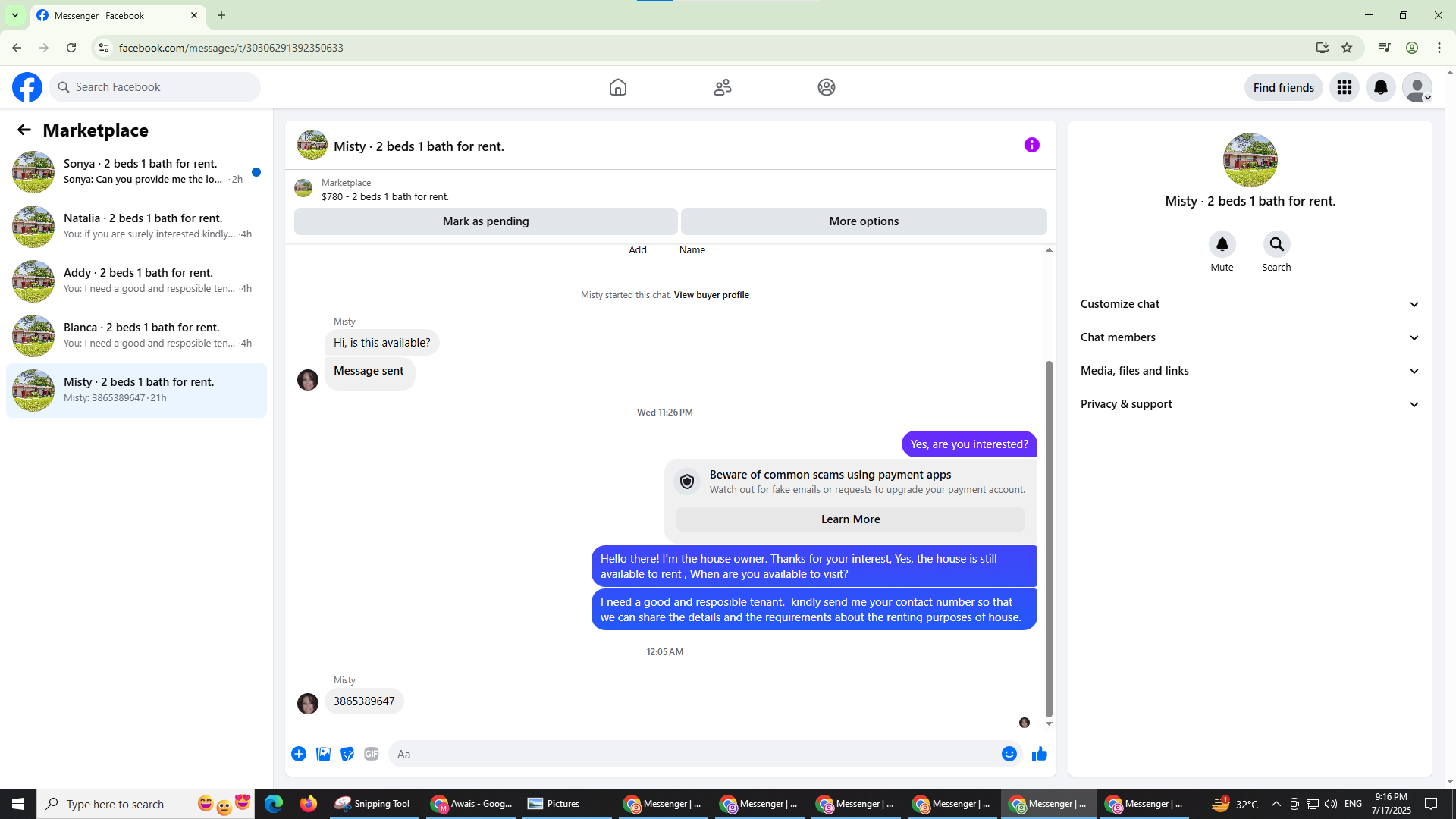Image resolution: width=1456 pixels, height=819 pixels.
Task: Click the Home icon in top navigation
Action: [618, 87]
